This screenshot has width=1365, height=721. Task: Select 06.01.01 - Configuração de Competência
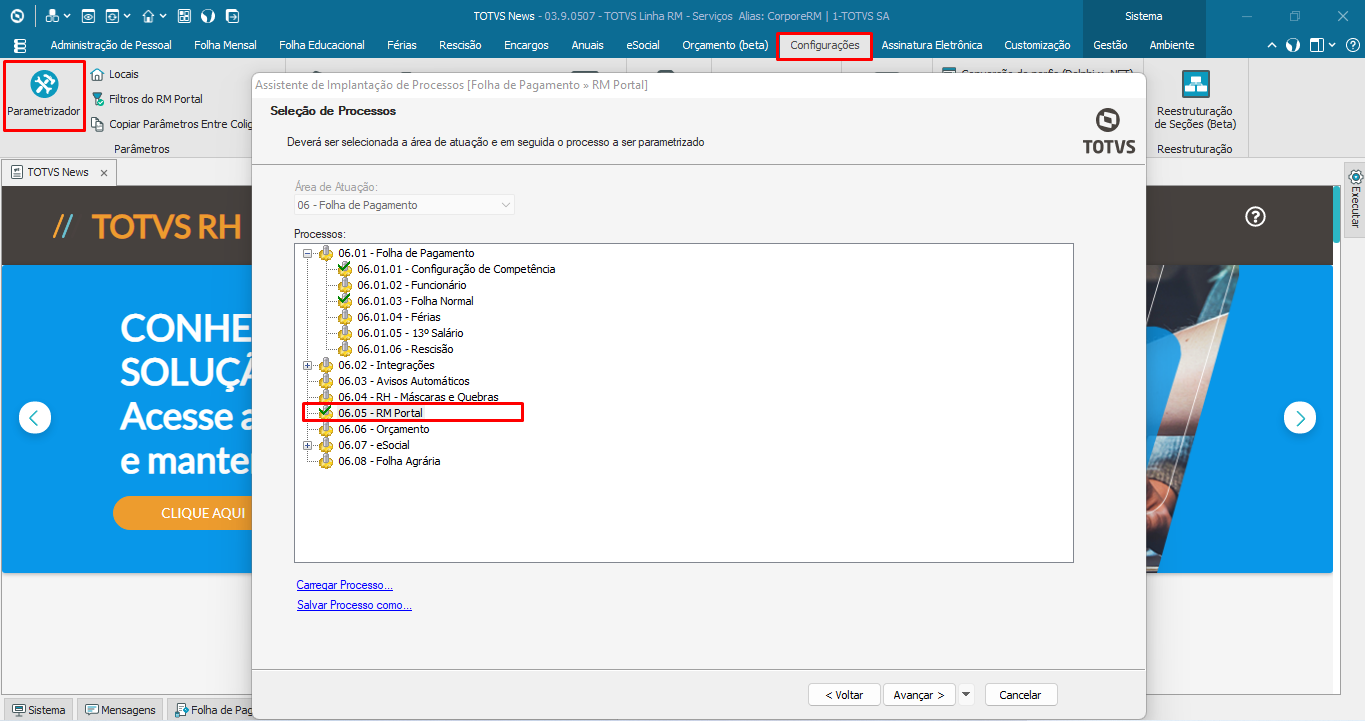point(456,269)
